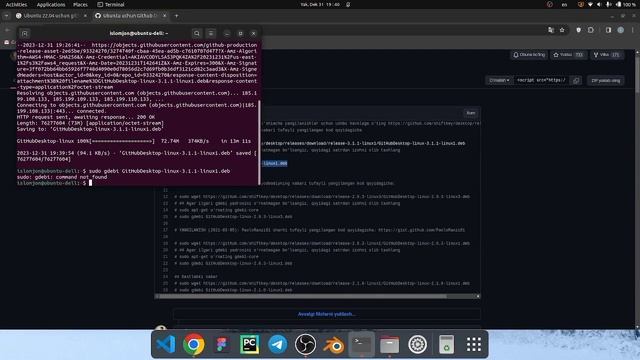Click the Download ZIP button

point(606,80)
